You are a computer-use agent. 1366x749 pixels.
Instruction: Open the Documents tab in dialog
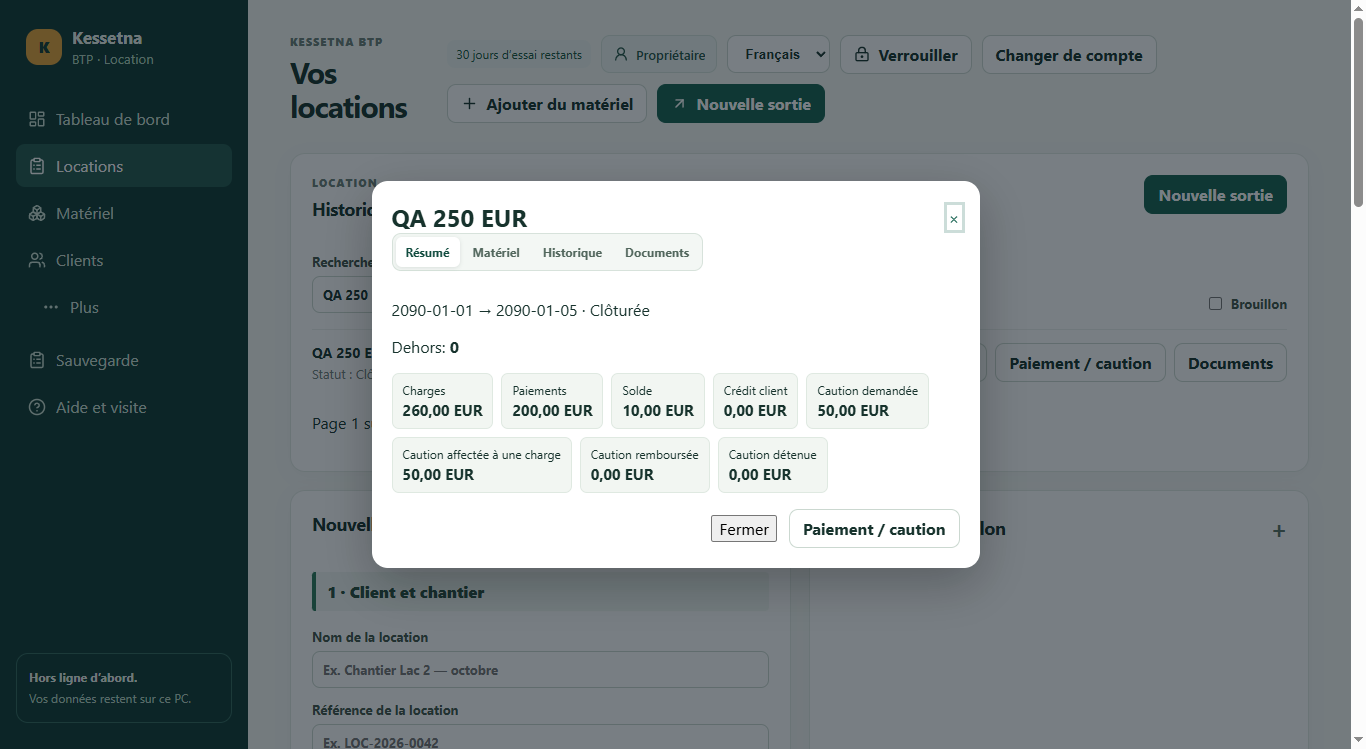(x=657, y=253)
